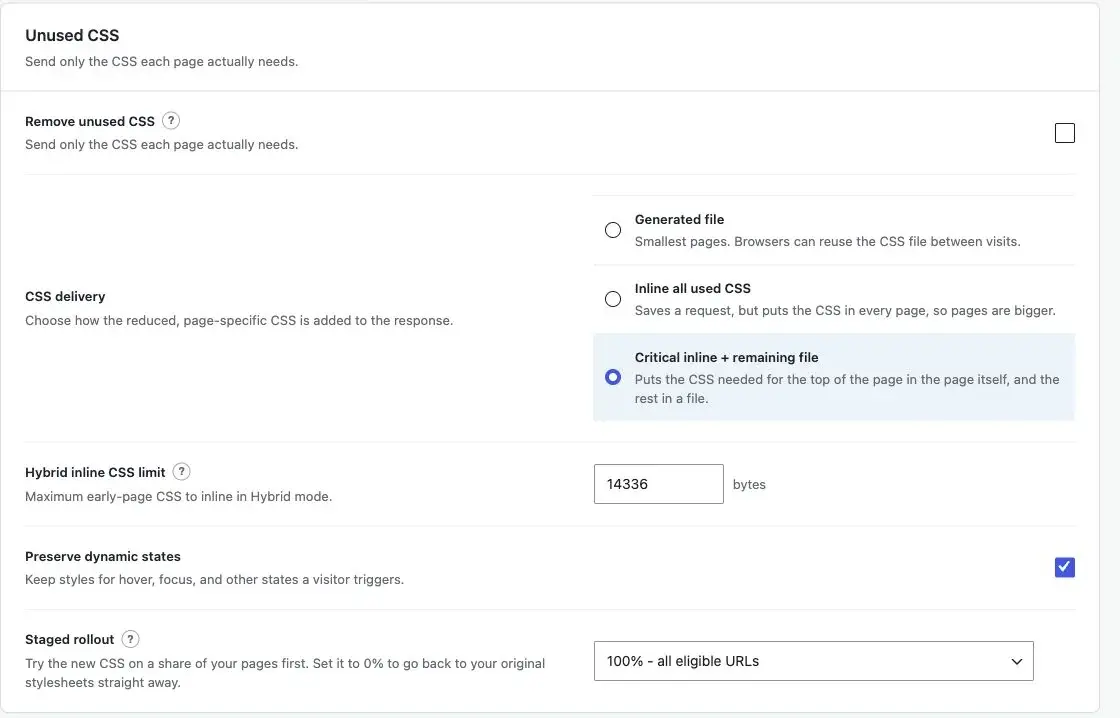Image resolution: width=1120 pixels, height=718 pixels.
Task: Click 'Keep styles for hover, focus' description
Action: (214, 579)
